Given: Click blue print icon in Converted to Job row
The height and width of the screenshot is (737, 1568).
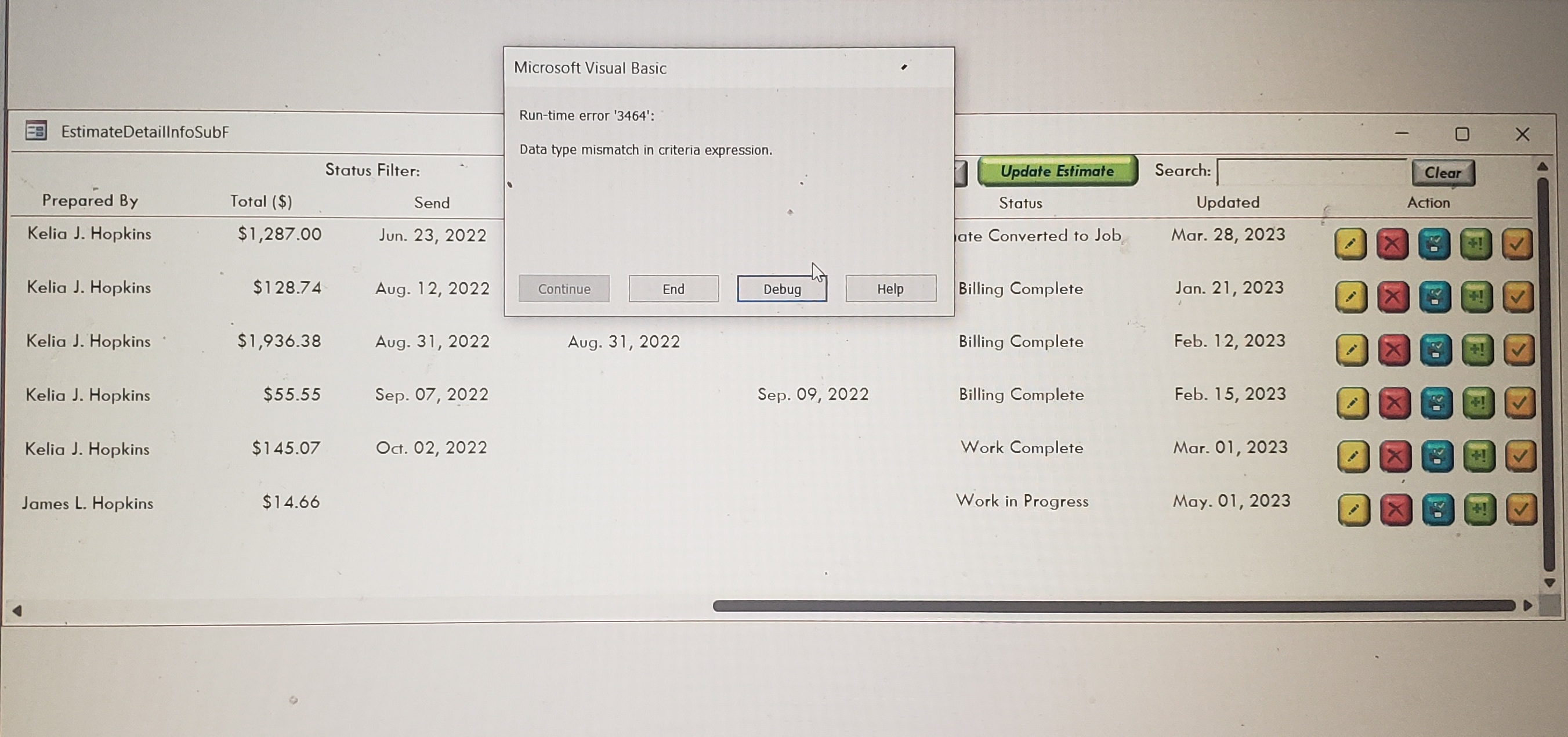Looking at the screenshot, I should coord(1434,244).
